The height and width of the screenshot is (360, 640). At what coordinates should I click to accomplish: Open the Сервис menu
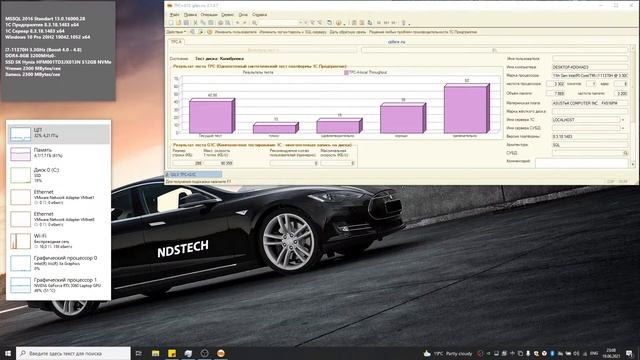[x=227, y=15]
